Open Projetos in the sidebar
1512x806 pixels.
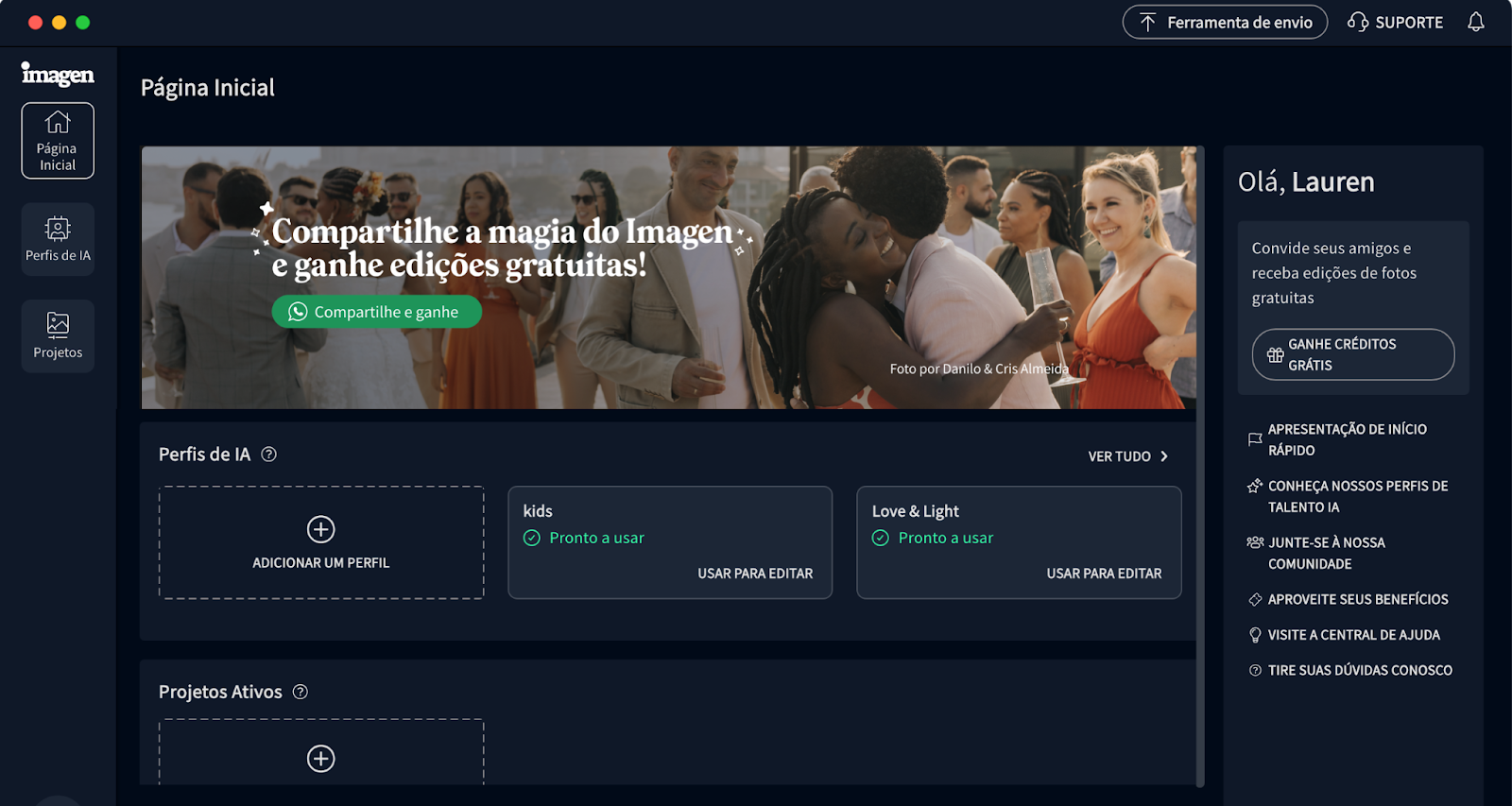point(58,335)
